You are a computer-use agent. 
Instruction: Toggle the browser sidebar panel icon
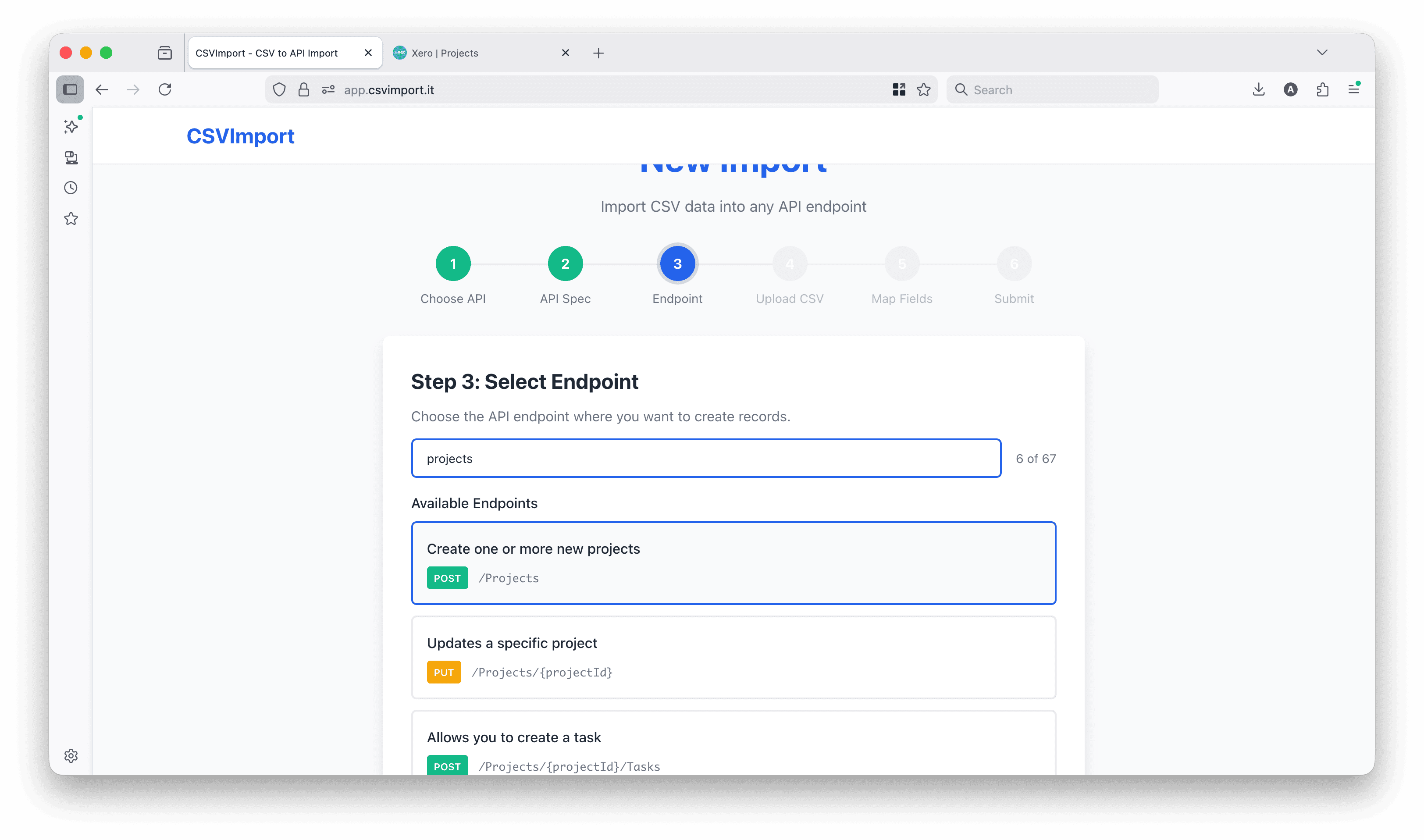pos(70,89)
